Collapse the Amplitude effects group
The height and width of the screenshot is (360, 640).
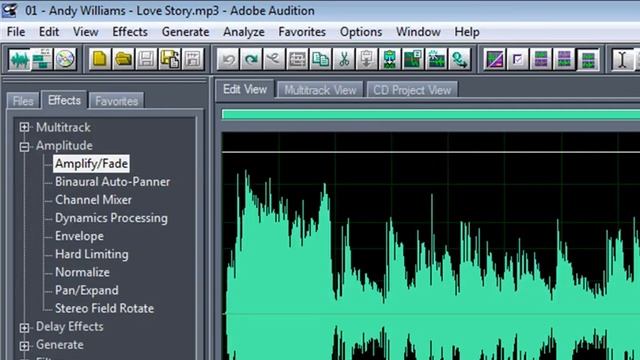pyautogui.click(x=24, y=146)
